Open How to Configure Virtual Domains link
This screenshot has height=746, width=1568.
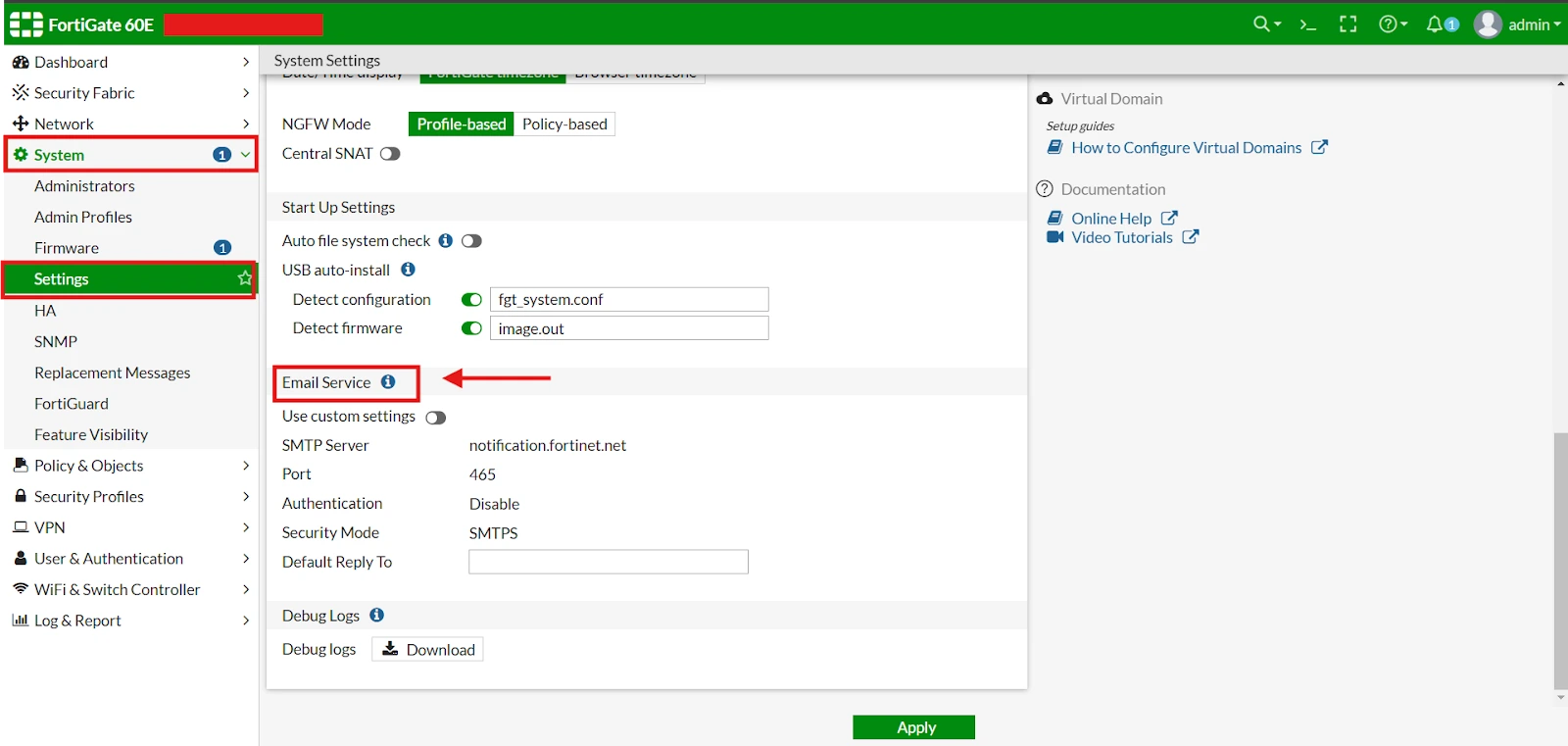(1186, 148)
